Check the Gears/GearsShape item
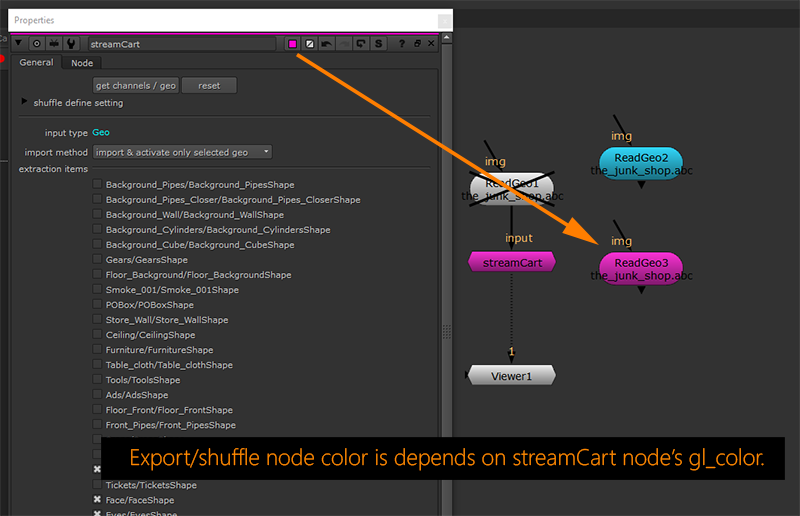This screenshot has width=800, height=516. [x=98, y=260]
